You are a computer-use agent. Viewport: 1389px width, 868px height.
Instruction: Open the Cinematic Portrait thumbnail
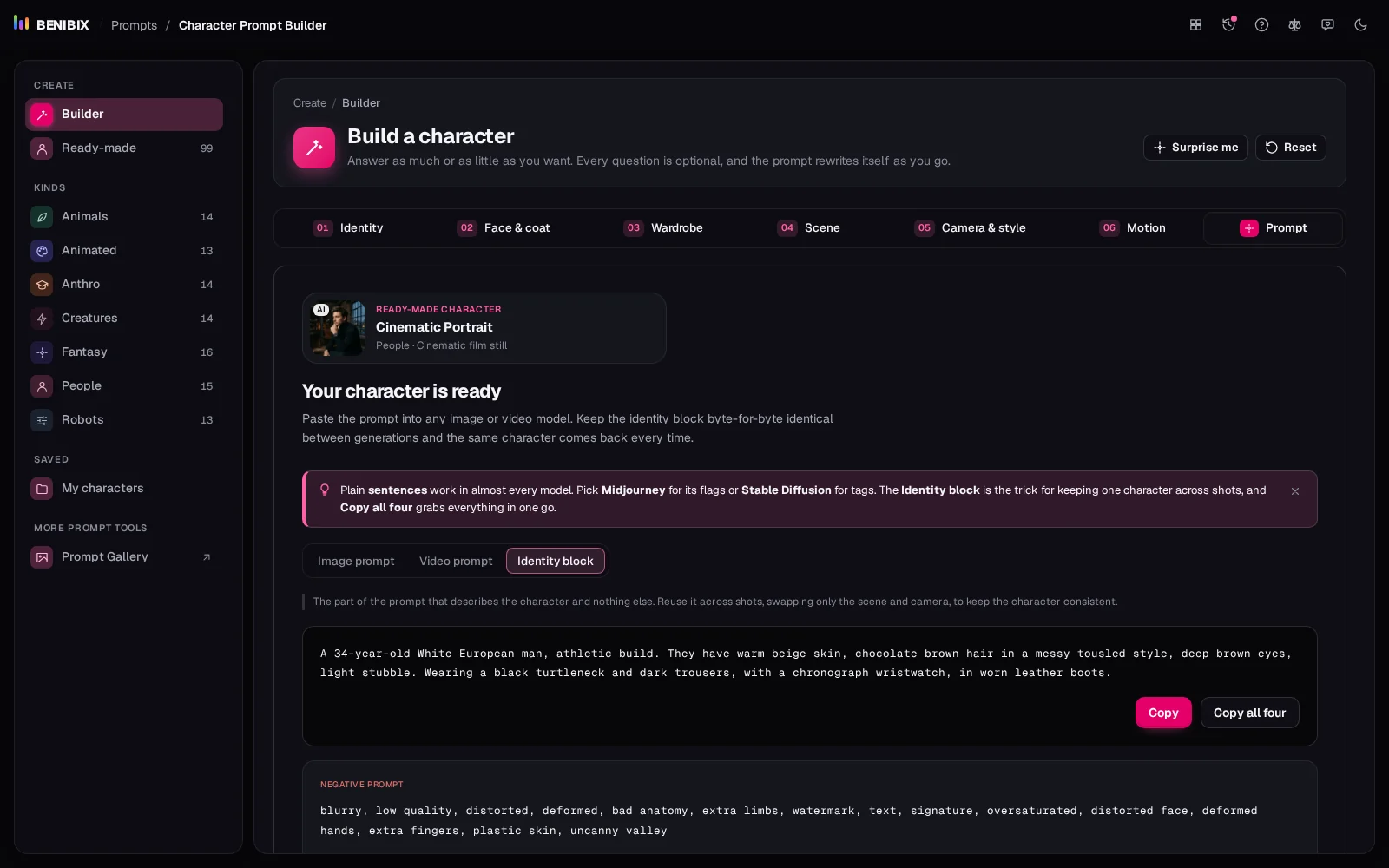pos(338,328)
